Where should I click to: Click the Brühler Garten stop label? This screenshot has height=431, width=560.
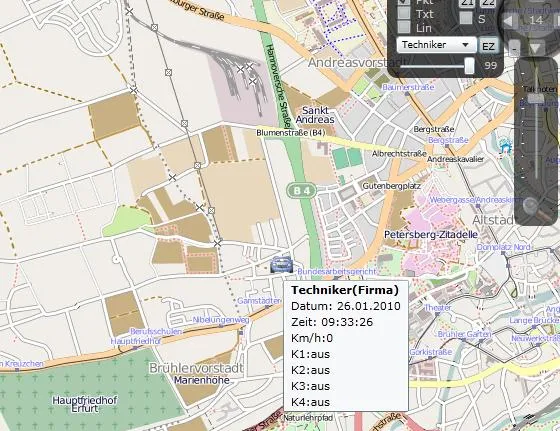[x=464, y=334]
